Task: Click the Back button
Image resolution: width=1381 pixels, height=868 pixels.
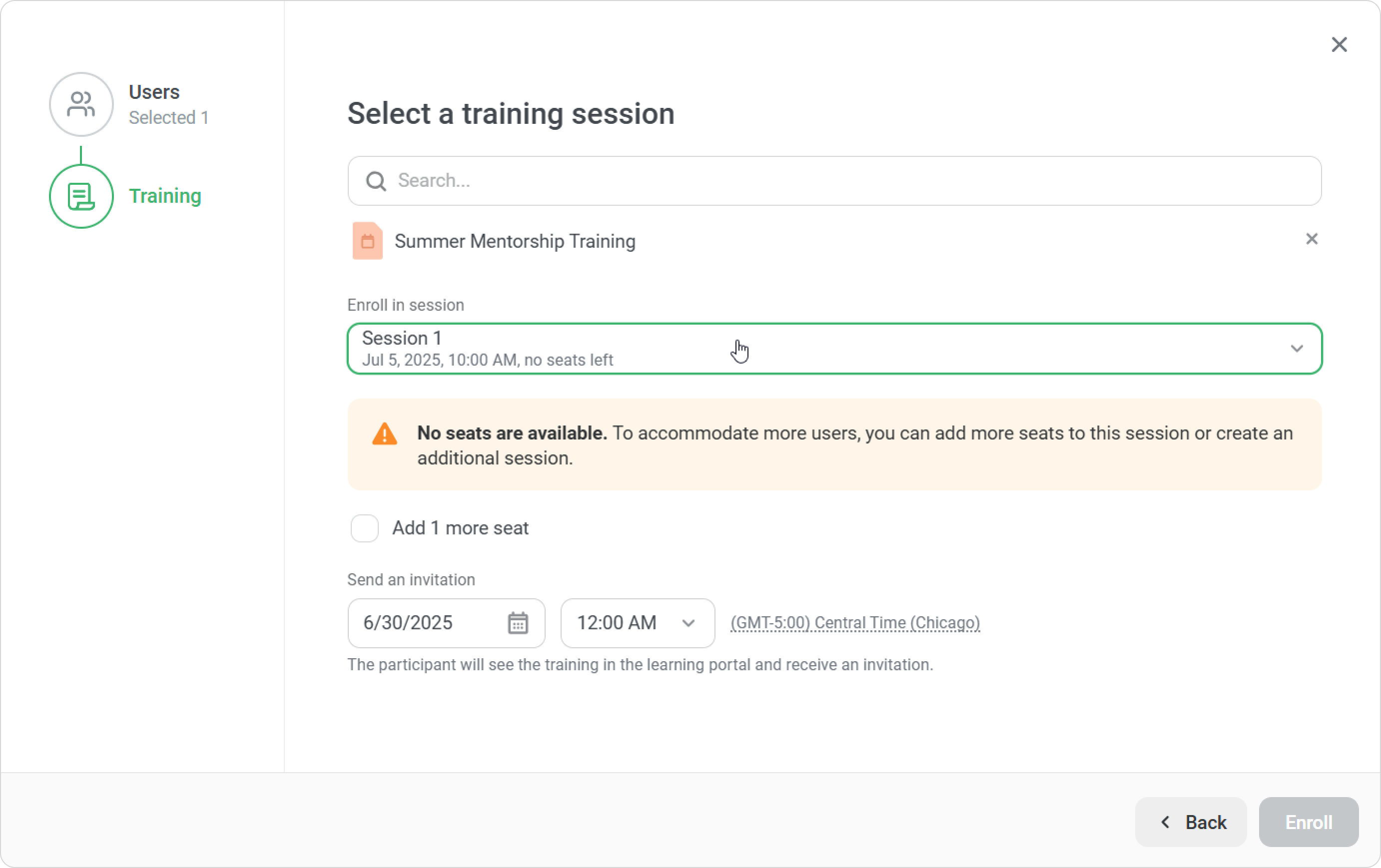Action: pos(1191,822)
